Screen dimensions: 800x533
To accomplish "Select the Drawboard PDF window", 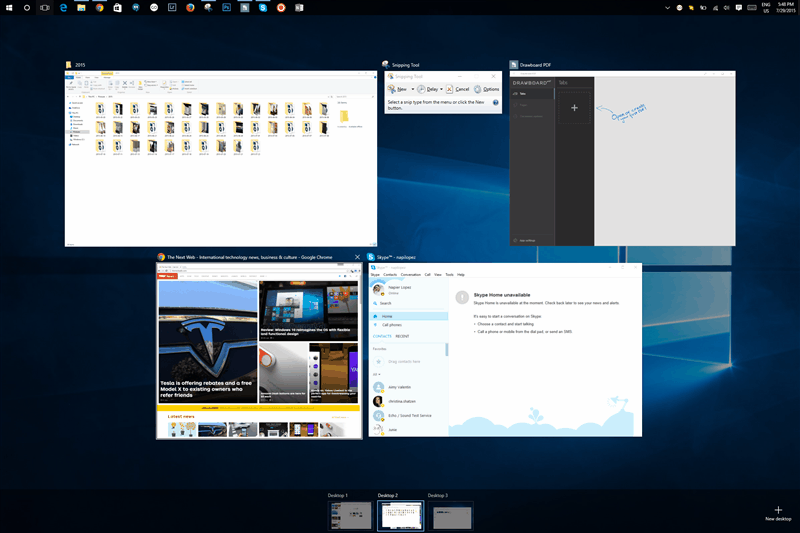I will pyautogui.click(x=622, y=158).
